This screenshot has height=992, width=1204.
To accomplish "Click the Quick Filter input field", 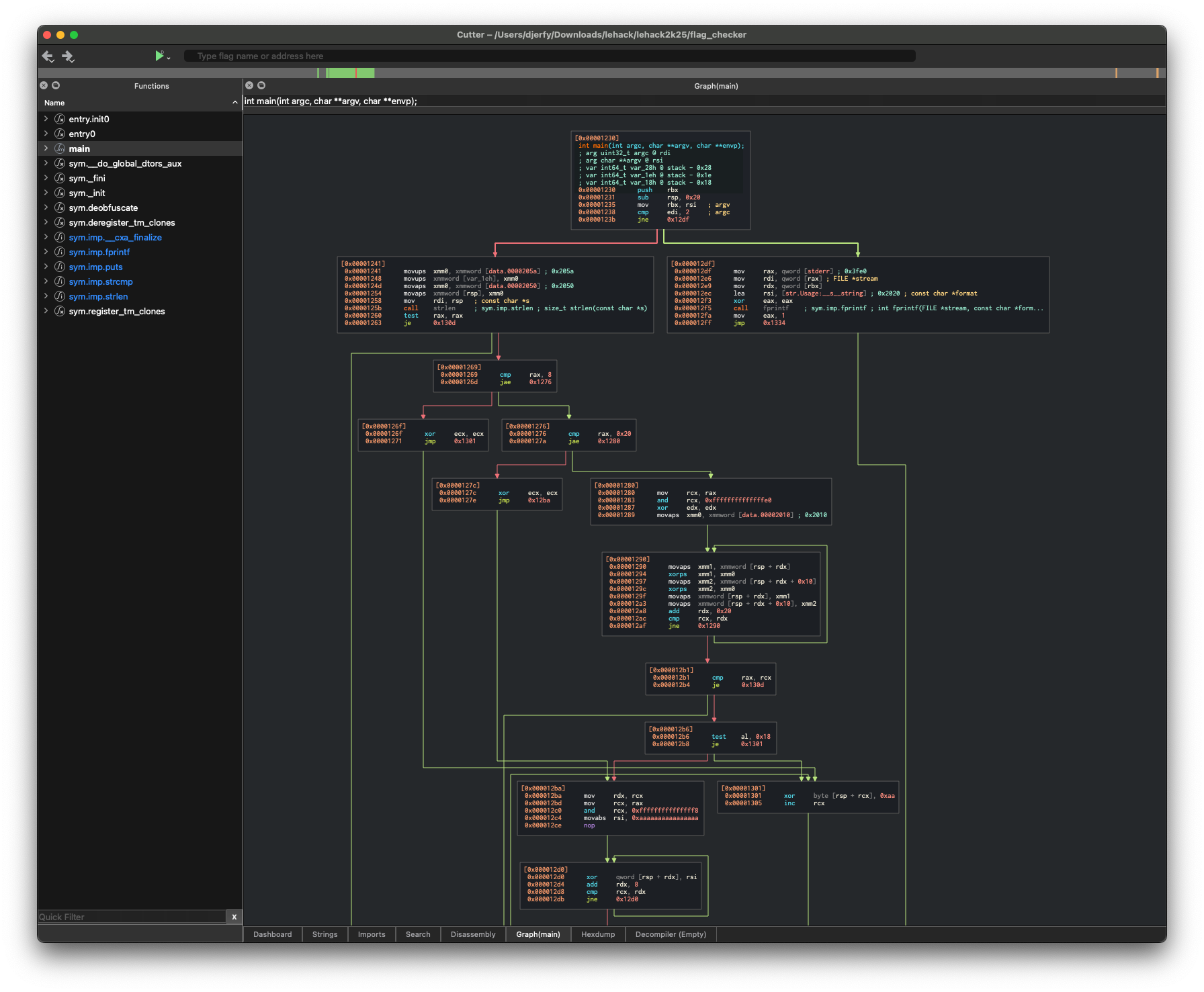I will pos(132,917).
